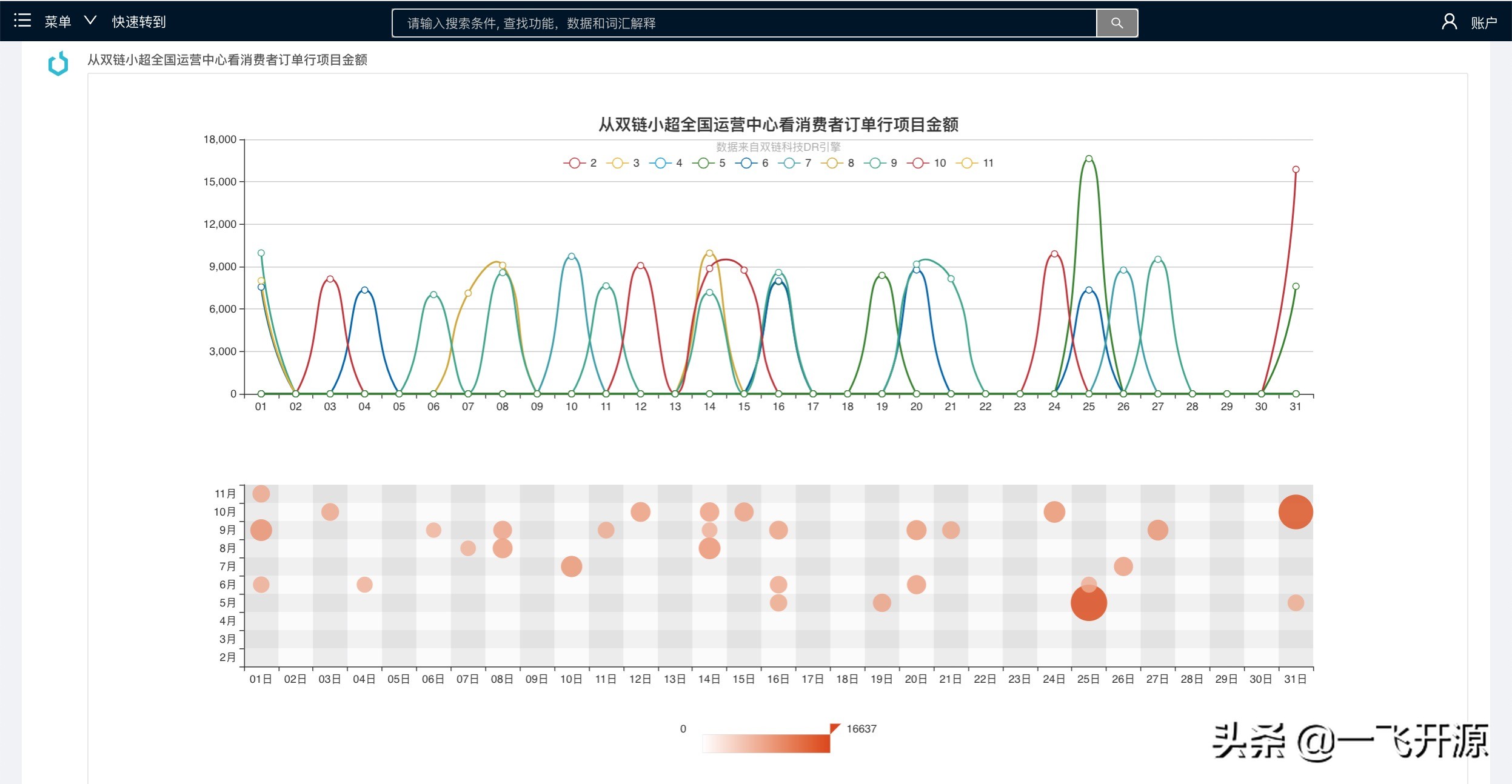Screen dimensions: 1512x784
Task: Click the orange gradient visual map bar
Action: 766,743
